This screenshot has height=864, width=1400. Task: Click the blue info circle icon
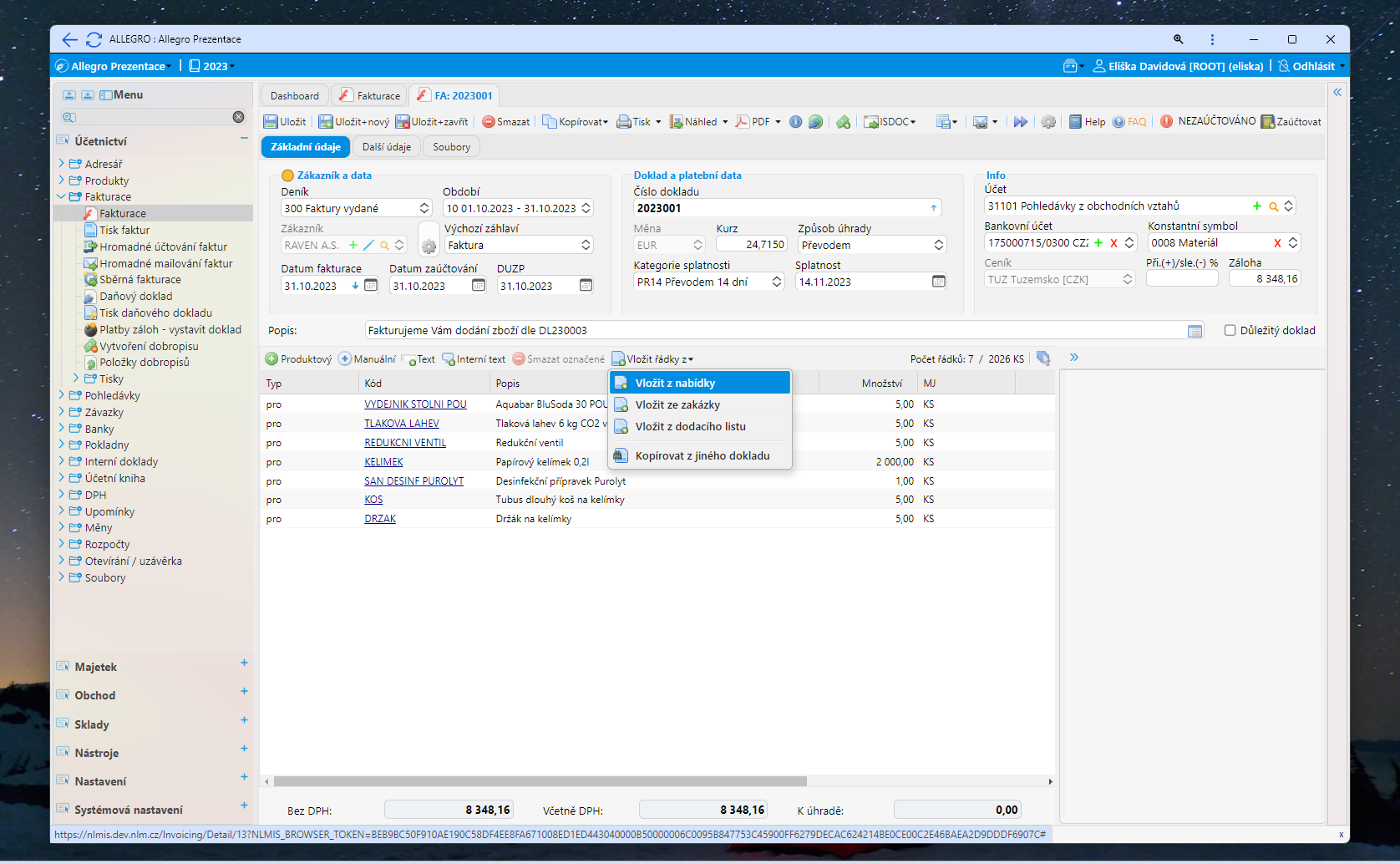pos(796,122)
